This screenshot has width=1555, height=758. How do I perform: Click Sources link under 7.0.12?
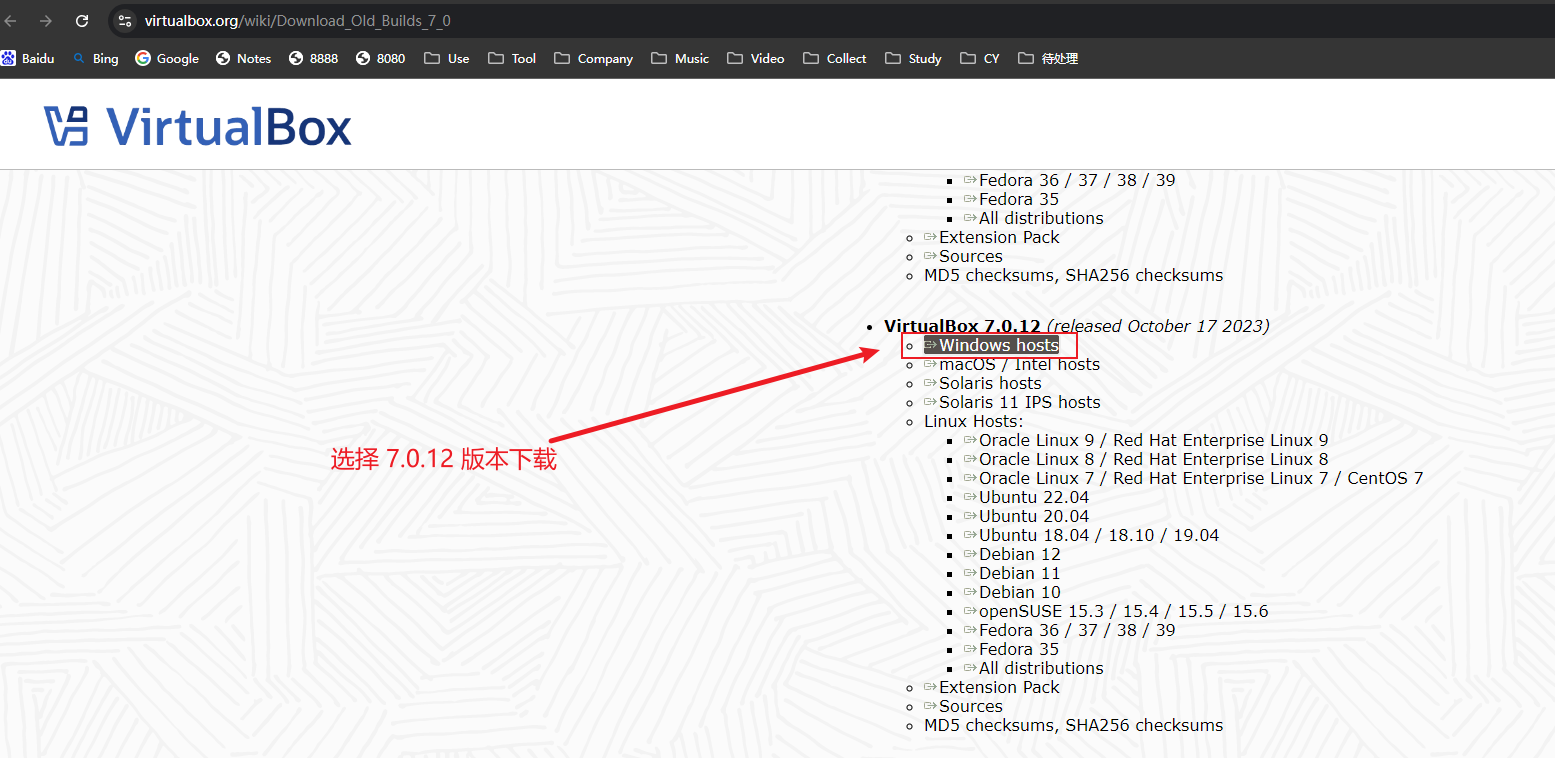963,706
